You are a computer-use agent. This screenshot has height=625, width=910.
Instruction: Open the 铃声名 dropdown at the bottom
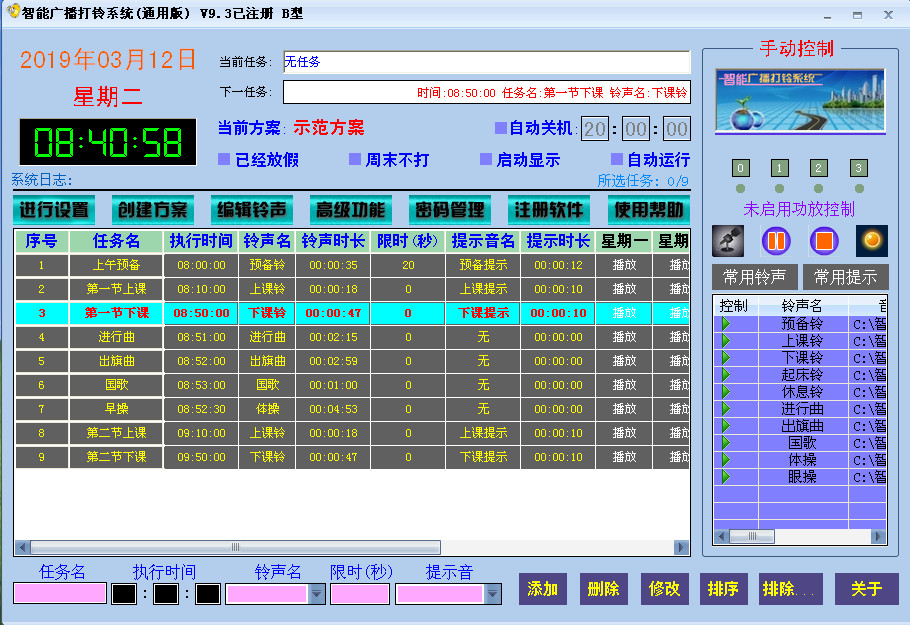pos(316,594)
